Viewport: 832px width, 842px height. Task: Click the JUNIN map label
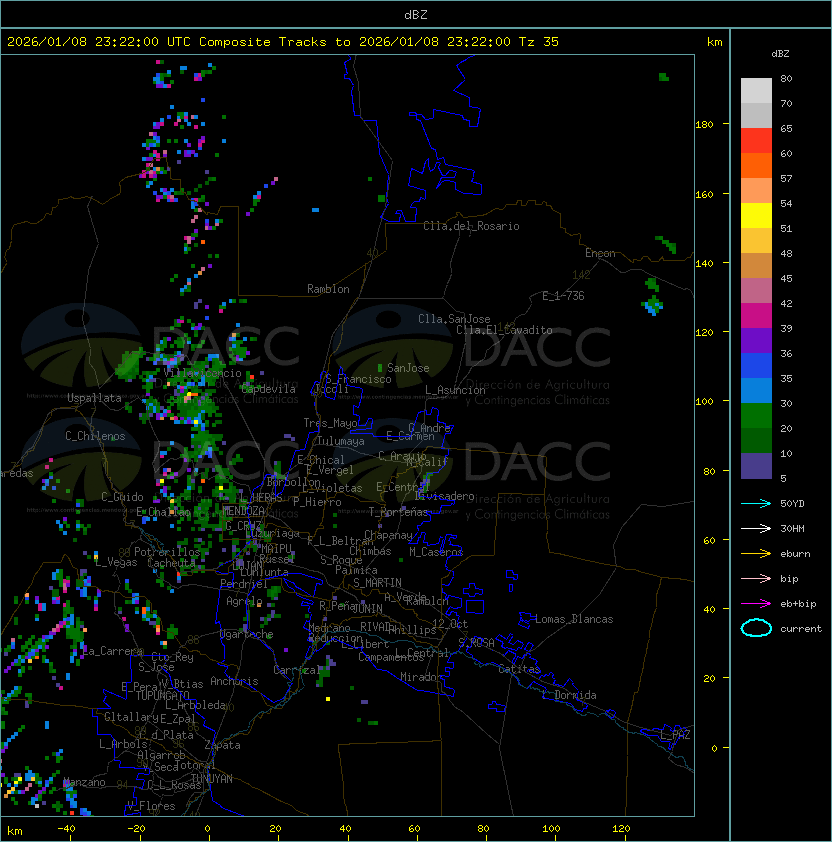(x=368, y=608)
